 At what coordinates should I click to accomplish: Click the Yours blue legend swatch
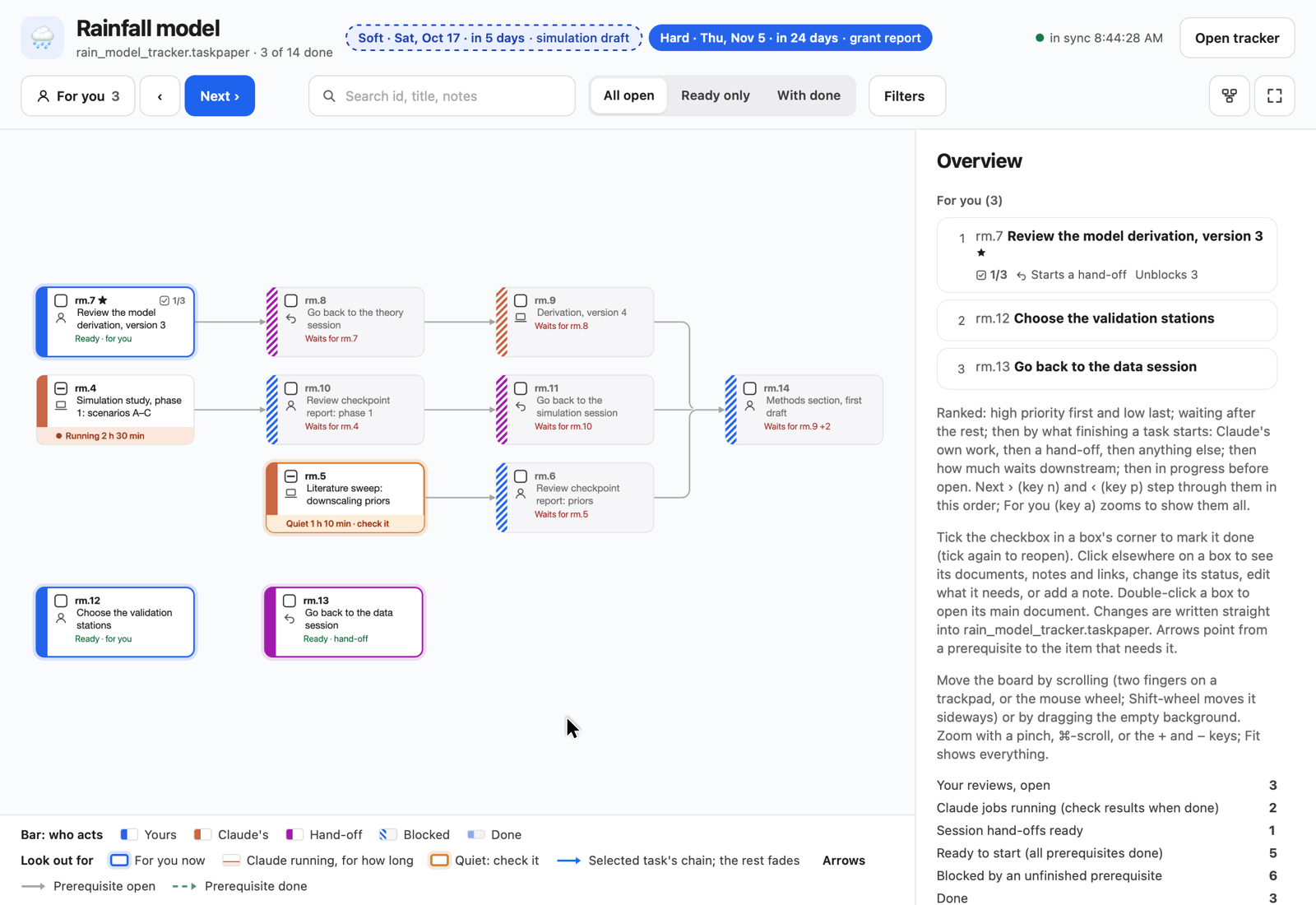pos(128,834)
